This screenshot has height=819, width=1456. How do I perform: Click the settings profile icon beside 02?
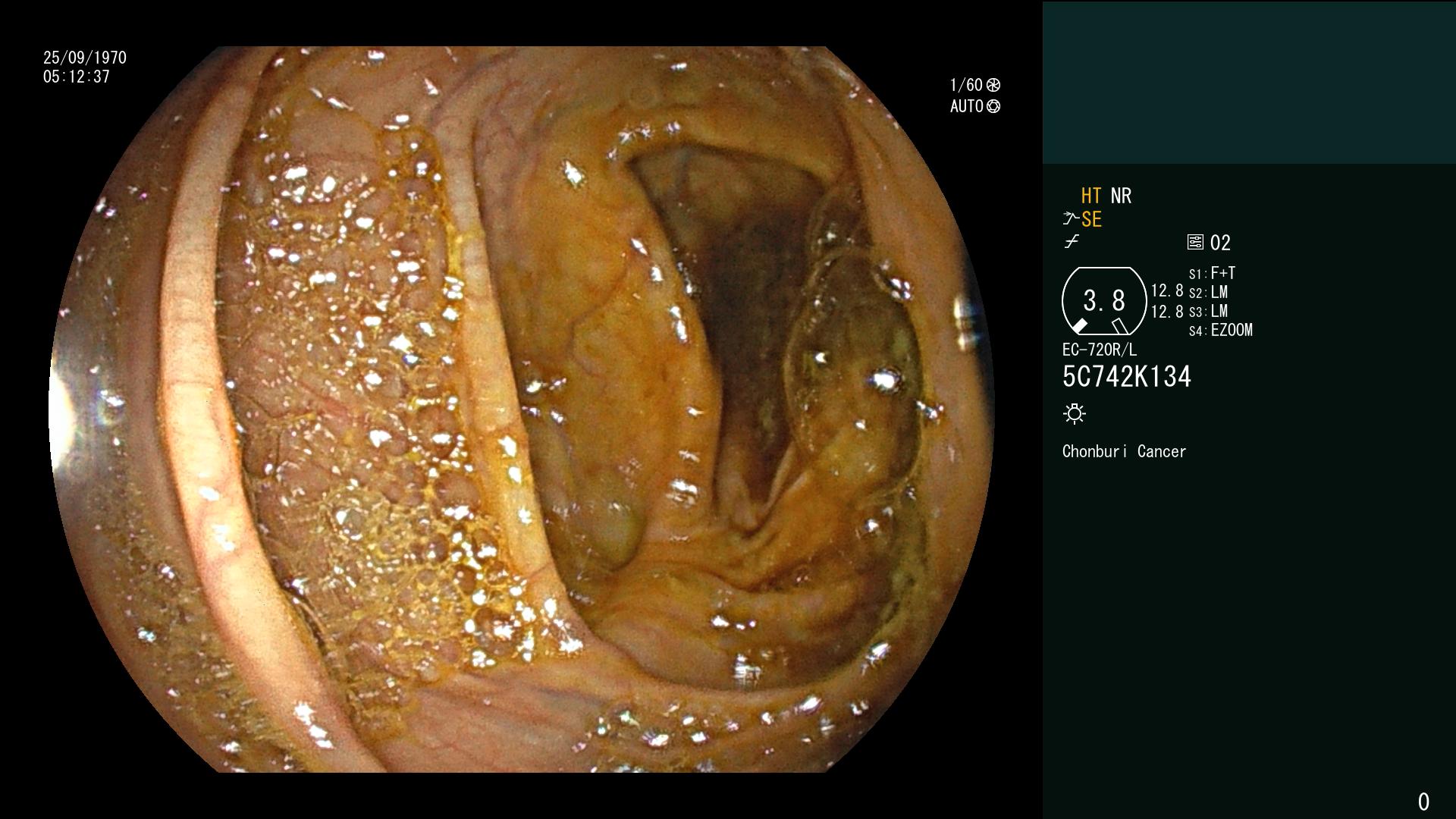(x=1195, y=243)
